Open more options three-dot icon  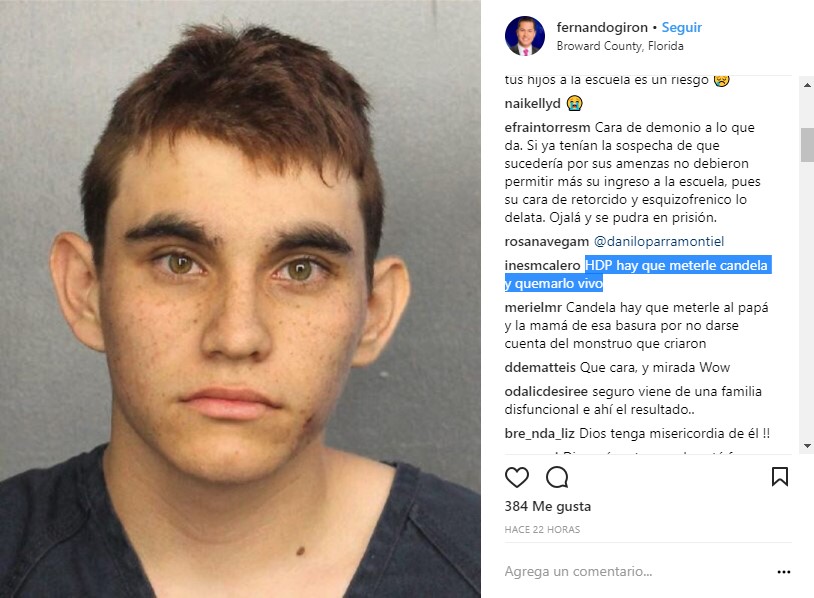783,572
